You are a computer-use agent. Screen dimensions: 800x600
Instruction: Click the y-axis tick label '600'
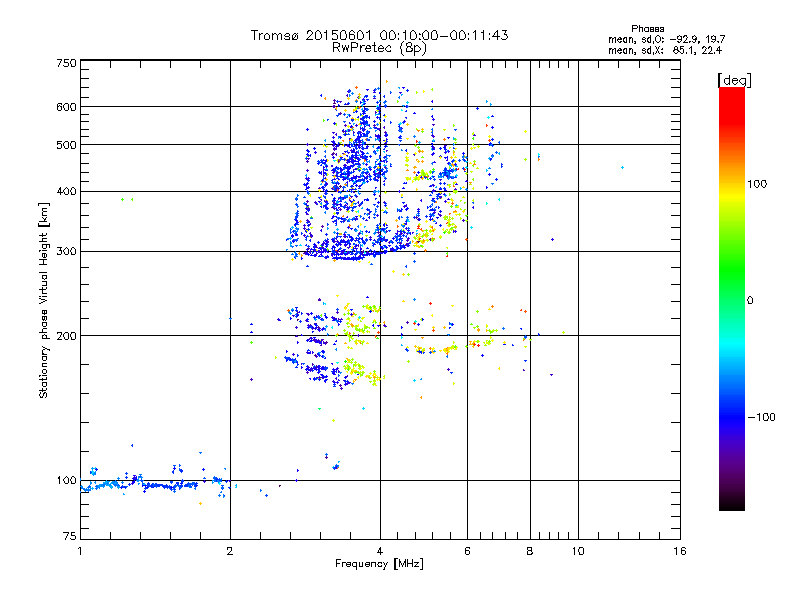pyautogui.click(x=66, y=107)
